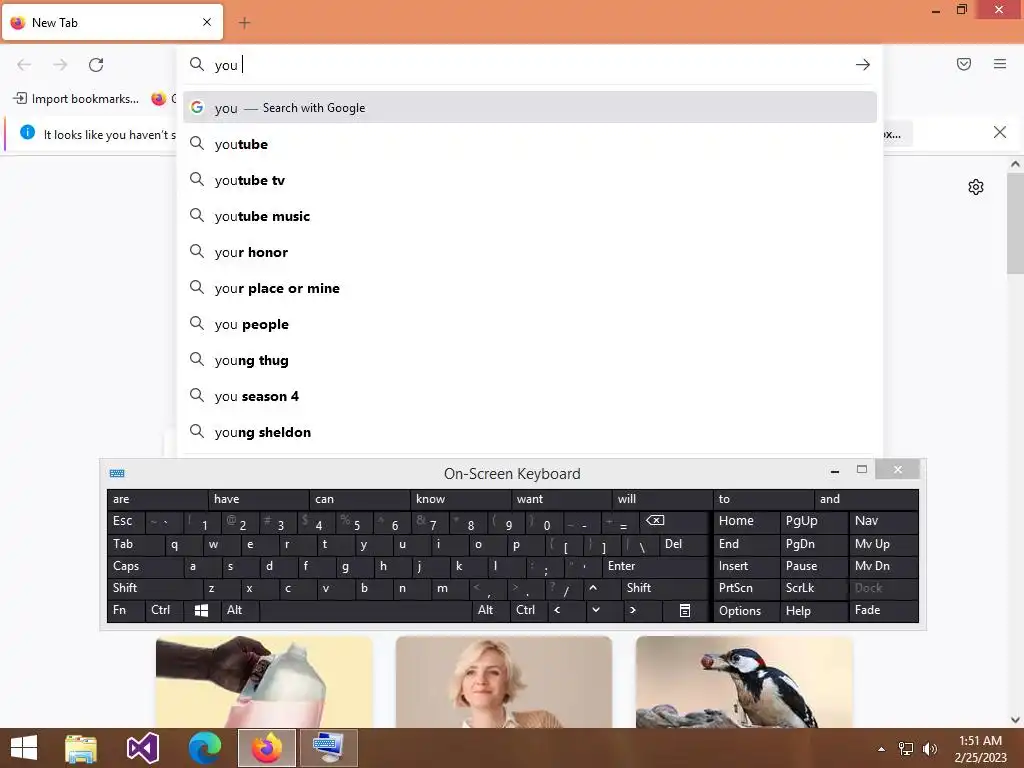
Task: Select the New Tab tab
Action: pyautogui.click(x=112, y=23)
